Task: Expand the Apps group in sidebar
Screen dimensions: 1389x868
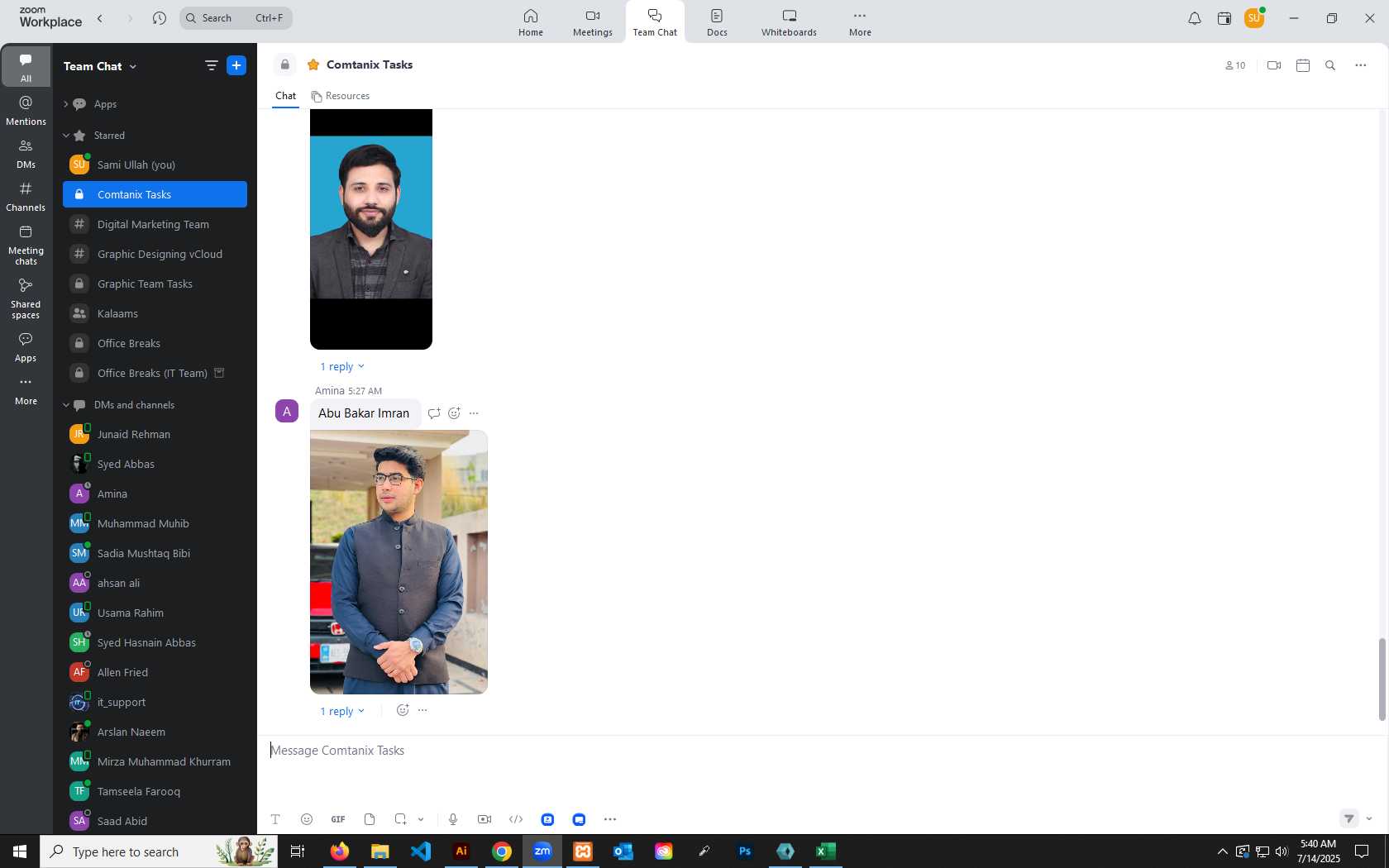Action: [66, 104]
